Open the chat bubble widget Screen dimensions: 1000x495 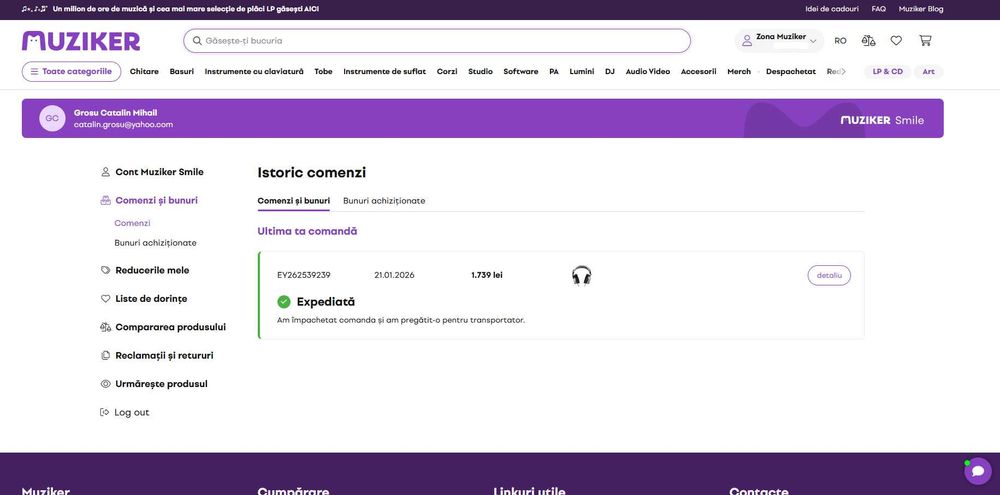[x=978, y=471]
